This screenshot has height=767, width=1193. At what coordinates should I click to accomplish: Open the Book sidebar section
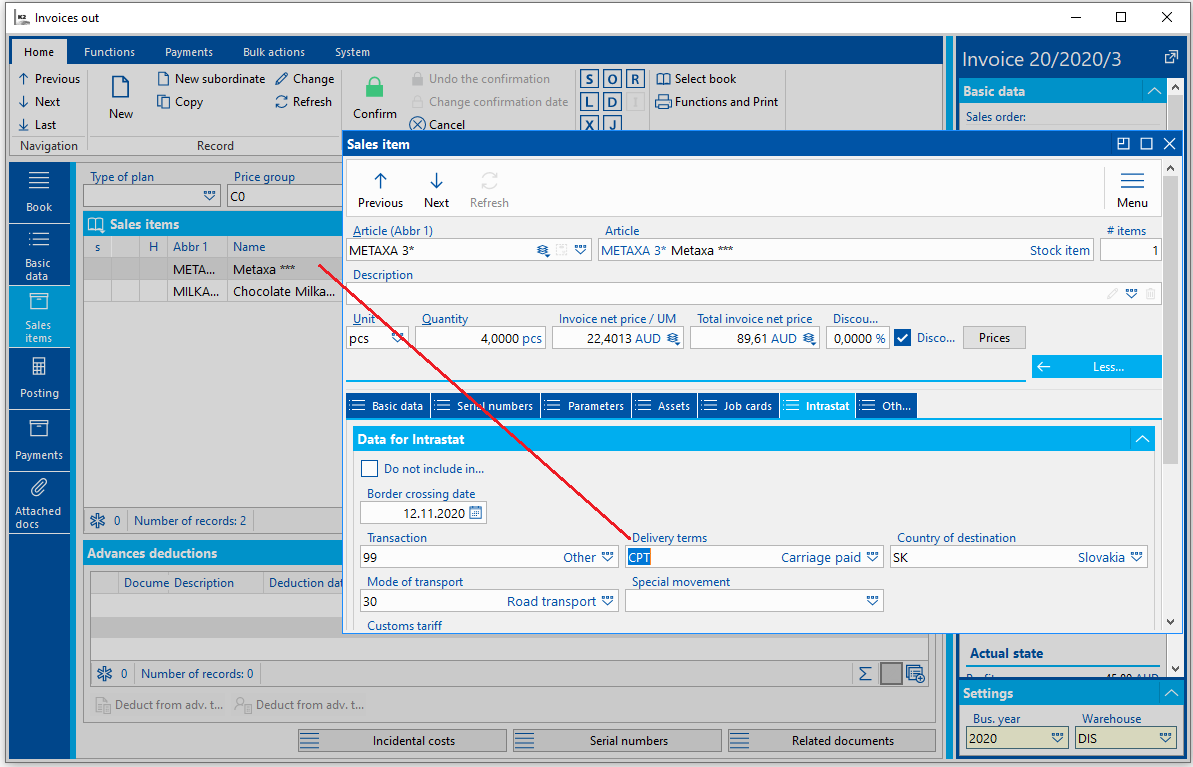pos(39,192)
